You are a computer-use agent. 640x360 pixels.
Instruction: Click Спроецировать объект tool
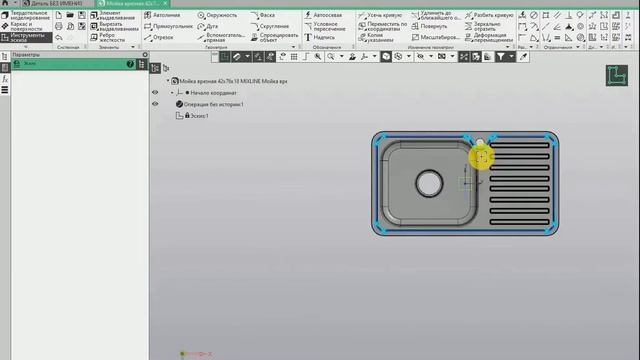pyautogui.click(x=275, y=37)
